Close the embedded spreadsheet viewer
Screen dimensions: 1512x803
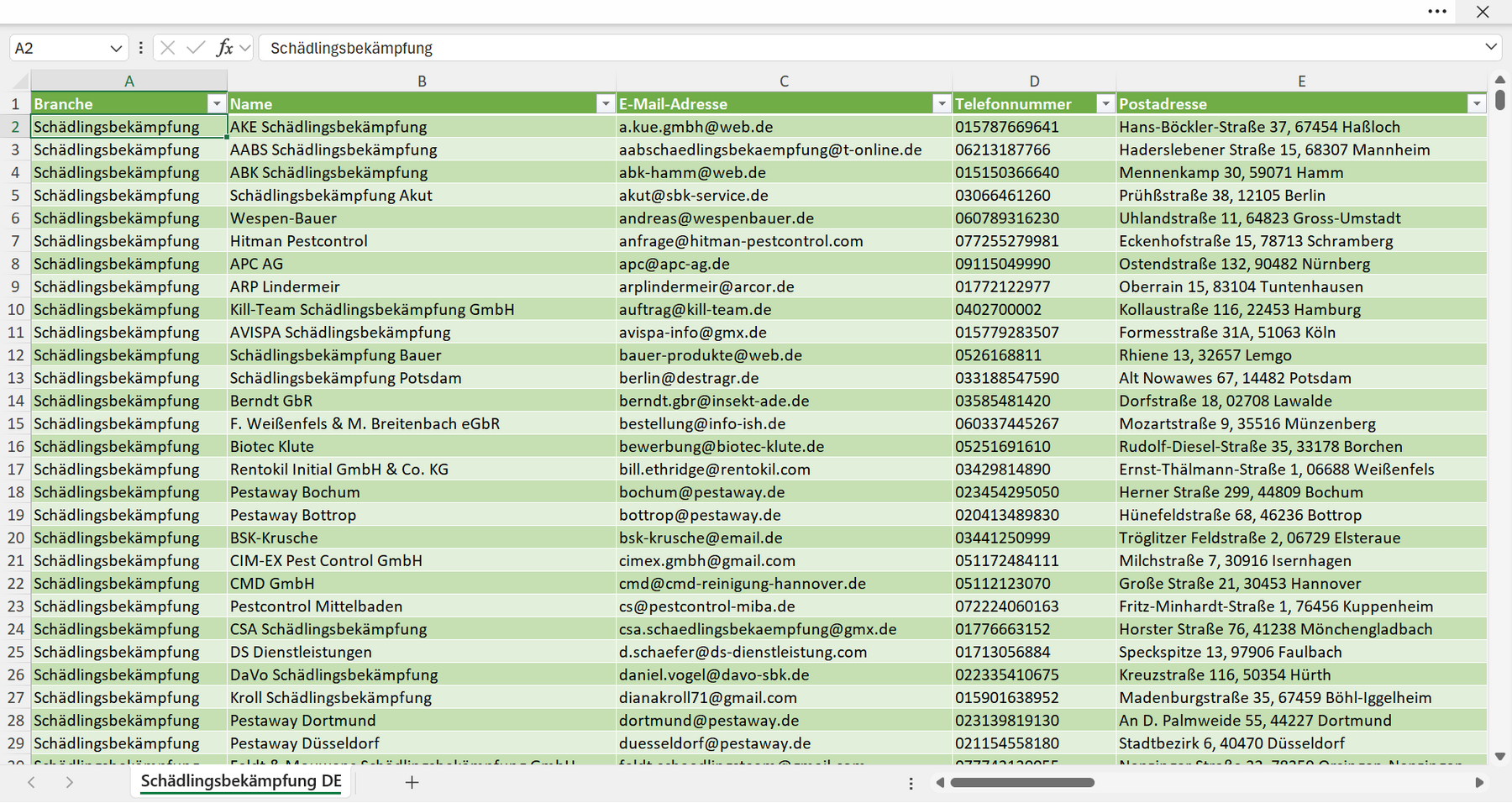click(x=1483, y=12)
